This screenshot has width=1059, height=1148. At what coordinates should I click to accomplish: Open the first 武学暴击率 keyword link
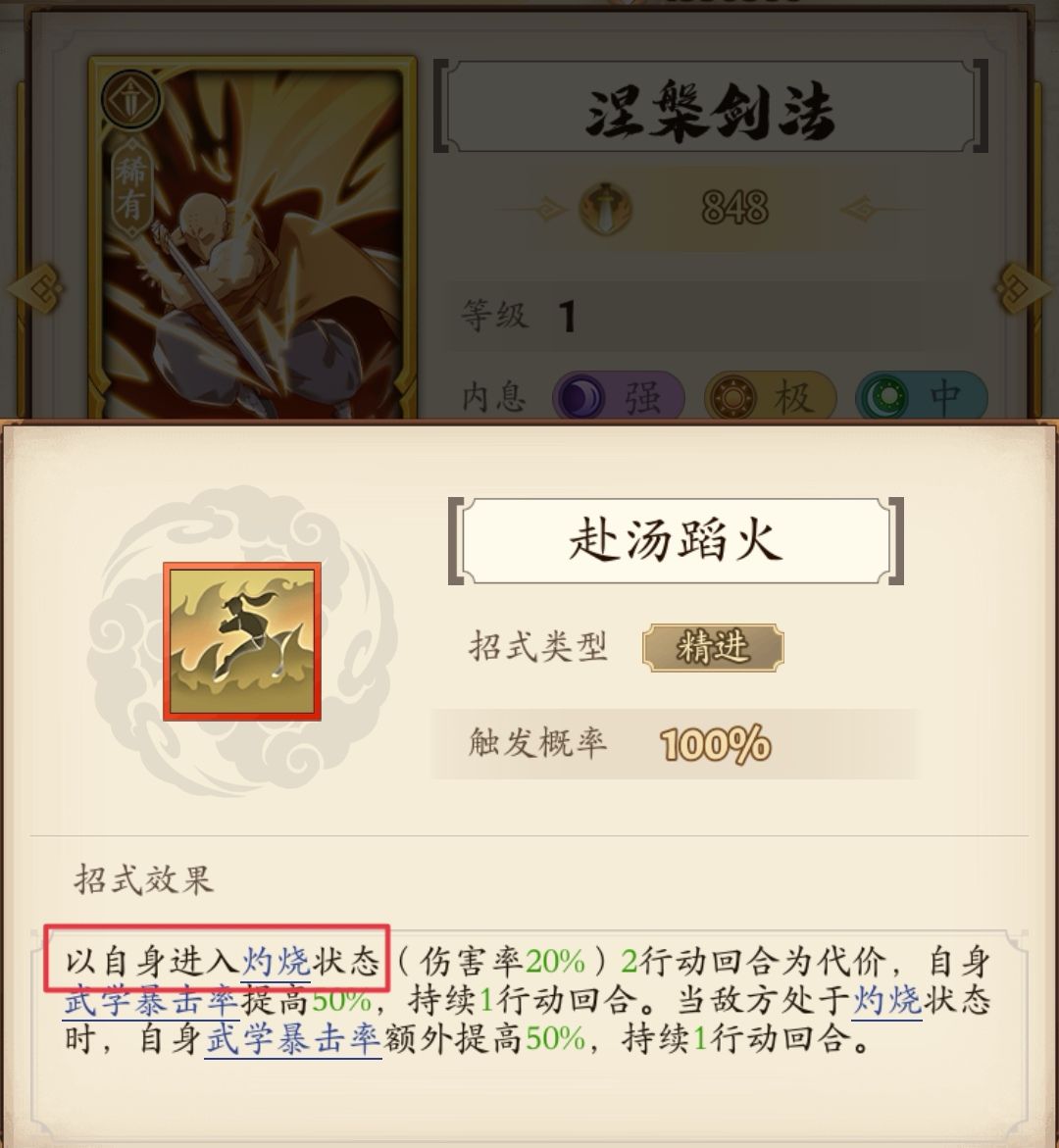(x=151, y=1001)
